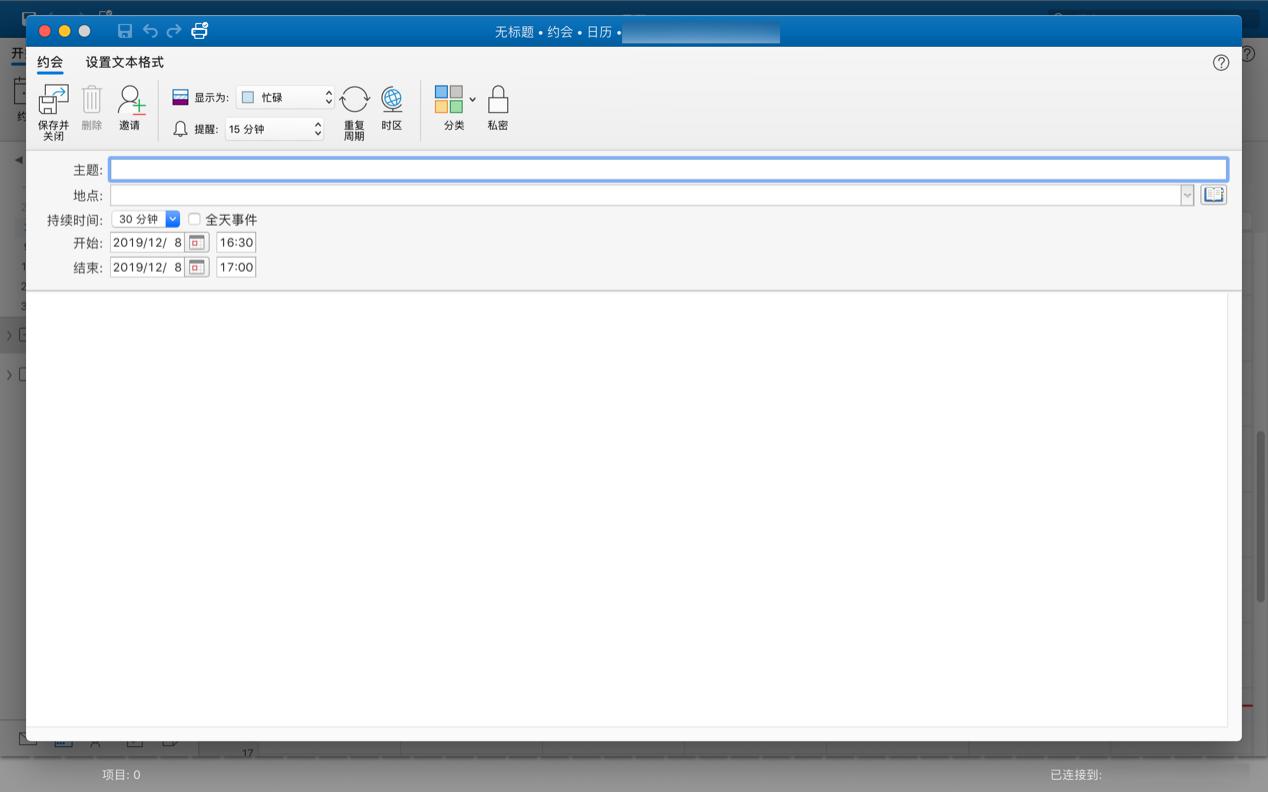Click the 提醒 reminder stepper up arrow

pos(316,124)
